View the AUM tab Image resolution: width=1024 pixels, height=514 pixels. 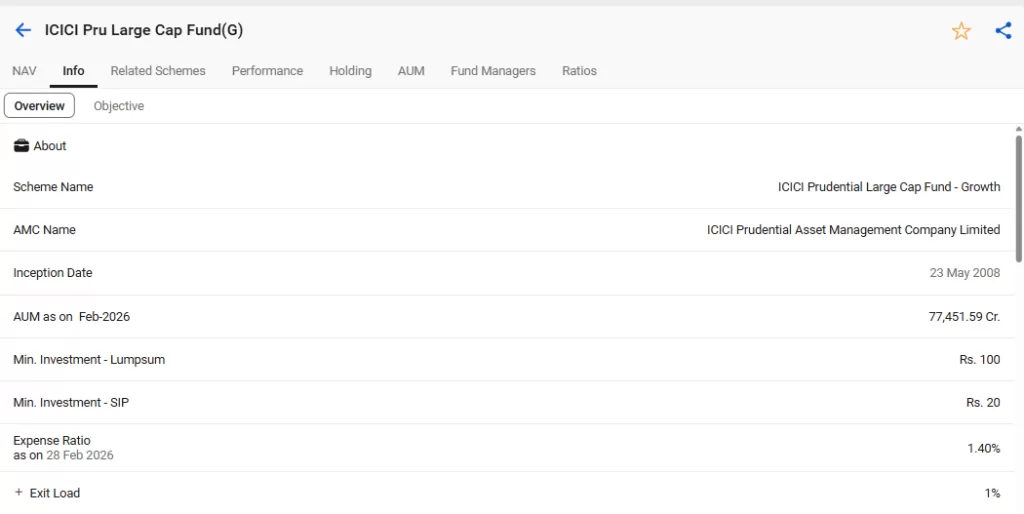pyautogui.click(x=411, y=71)
